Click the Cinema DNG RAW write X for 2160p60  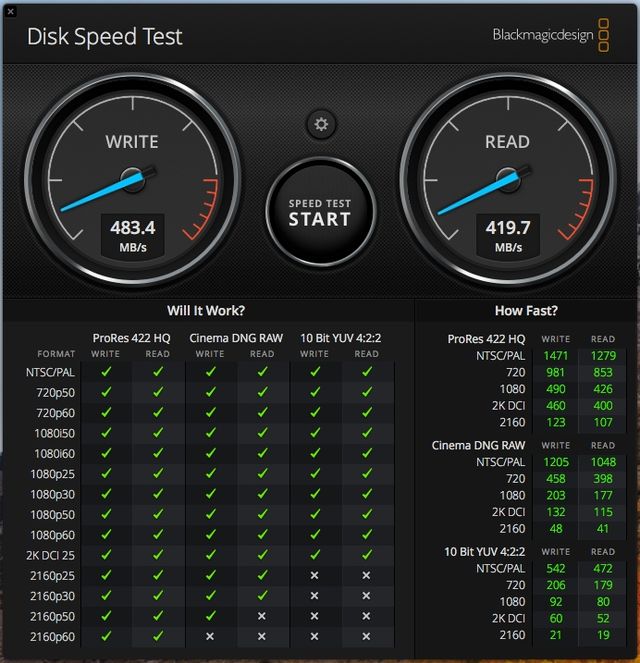210,636
